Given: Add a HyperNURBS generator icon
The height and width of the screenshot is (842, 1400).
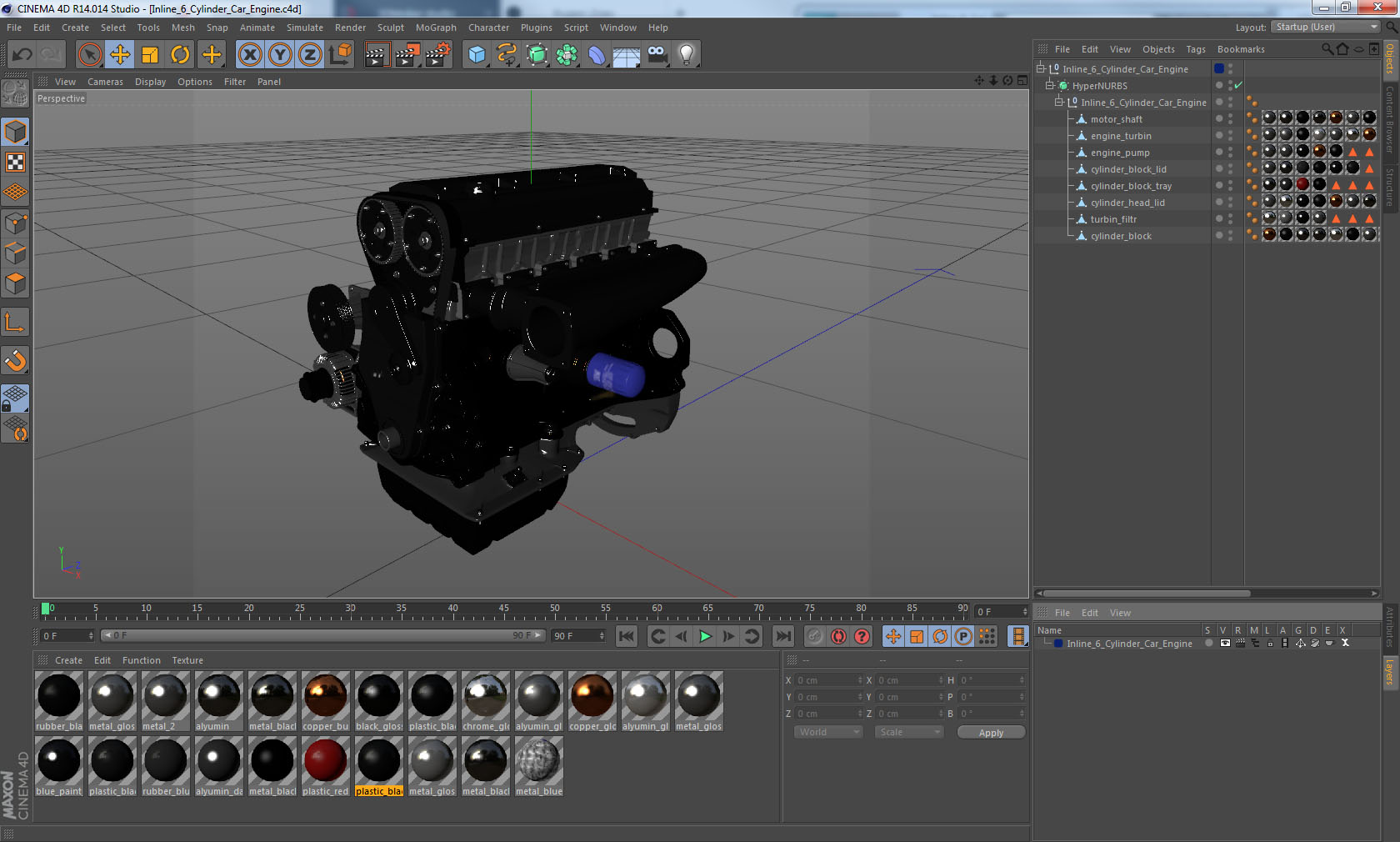Looking at the screenshot, I should click(537, 55).
